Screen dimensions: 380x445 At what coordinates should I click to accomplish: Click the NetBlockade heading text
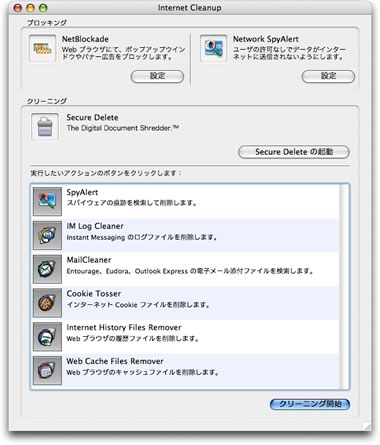point(85,39)
